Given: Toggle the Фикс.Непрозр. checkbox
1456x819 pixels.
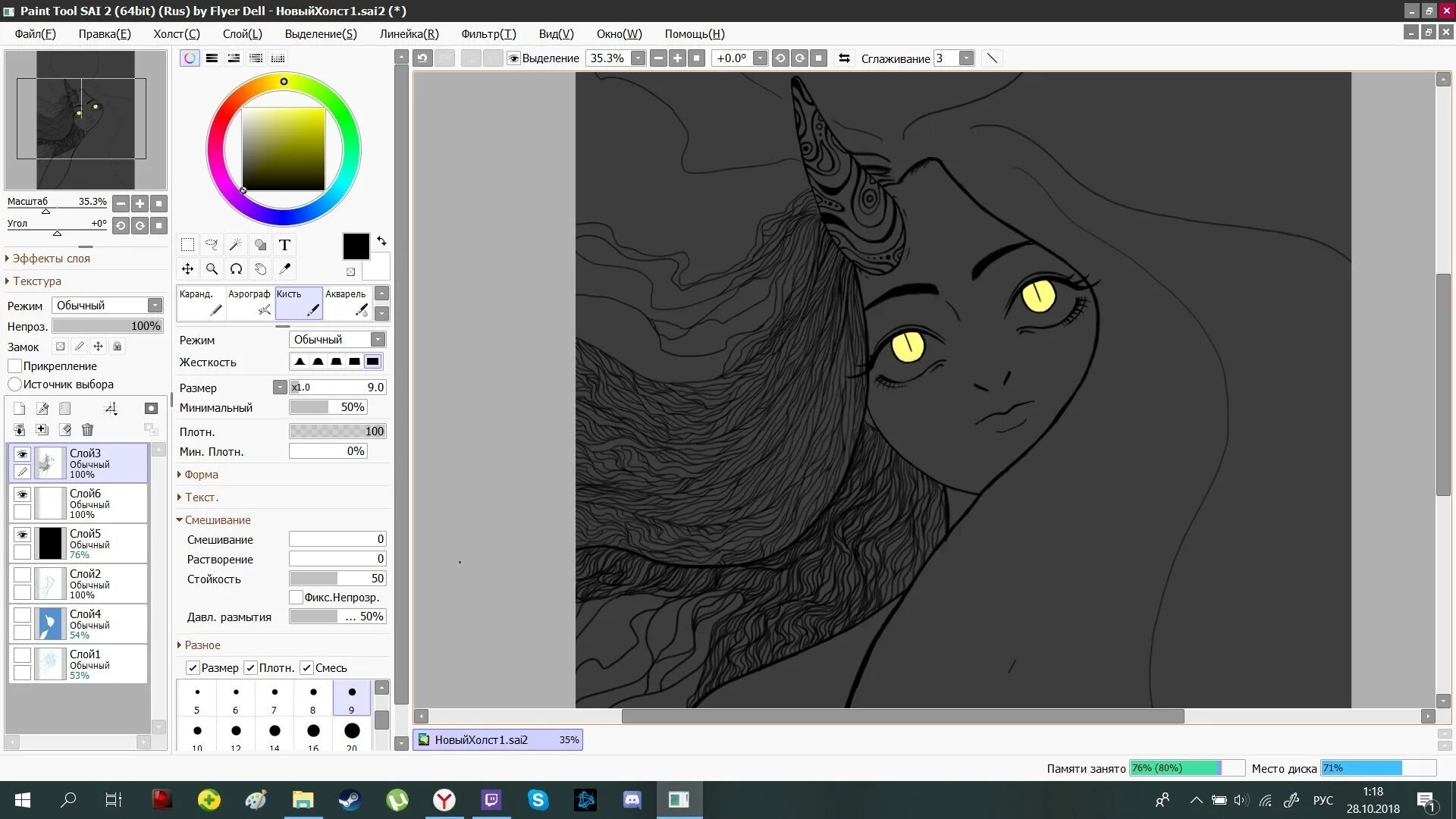Looking at the screenshot, I should (297, 597).
